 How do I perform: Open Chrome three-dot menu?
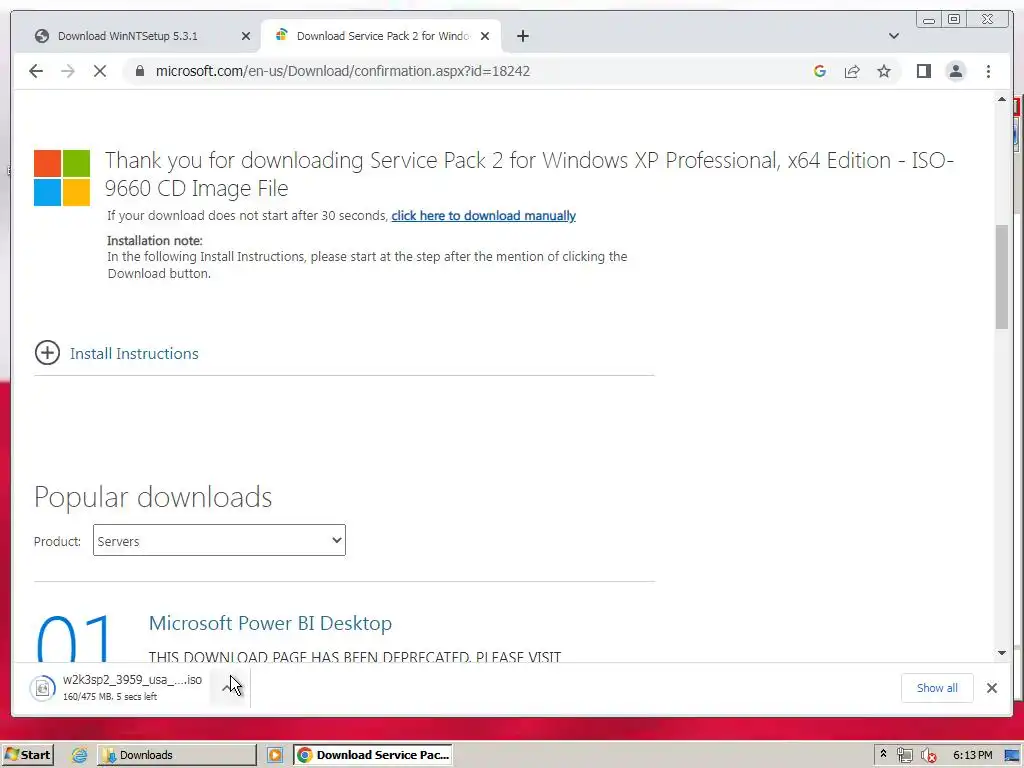(x=988, y=71)
